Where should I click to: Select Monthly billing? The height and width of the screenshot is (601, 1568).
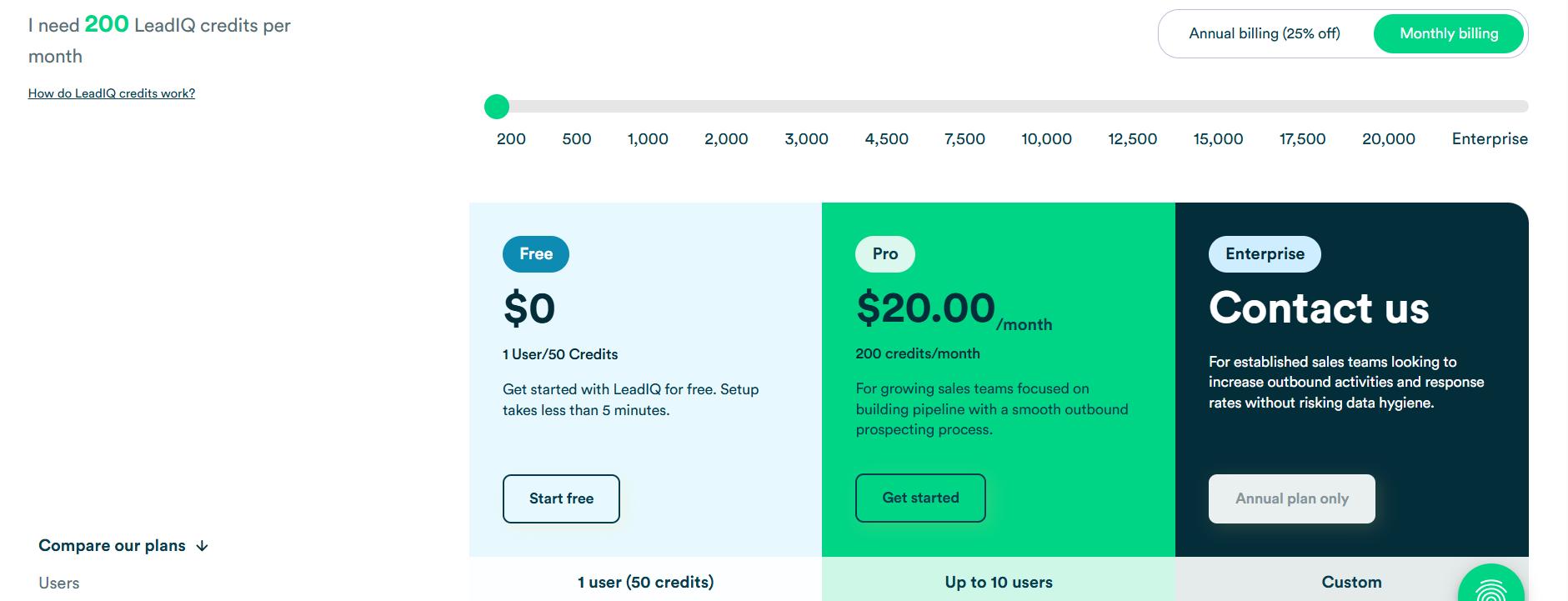tap(1448, 33)
